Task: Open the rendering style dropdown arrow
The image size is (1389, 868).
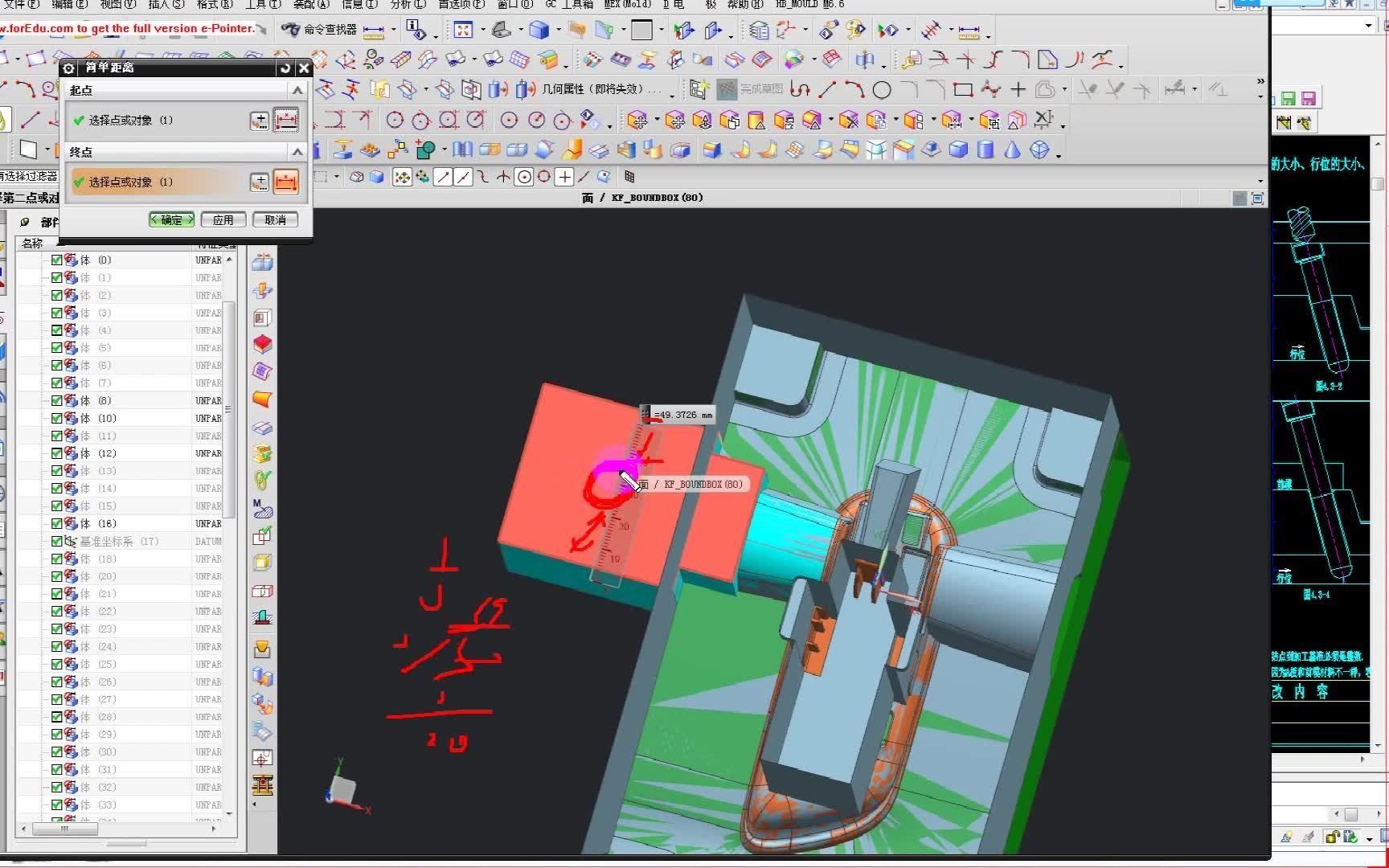Action: click(558, 31)
